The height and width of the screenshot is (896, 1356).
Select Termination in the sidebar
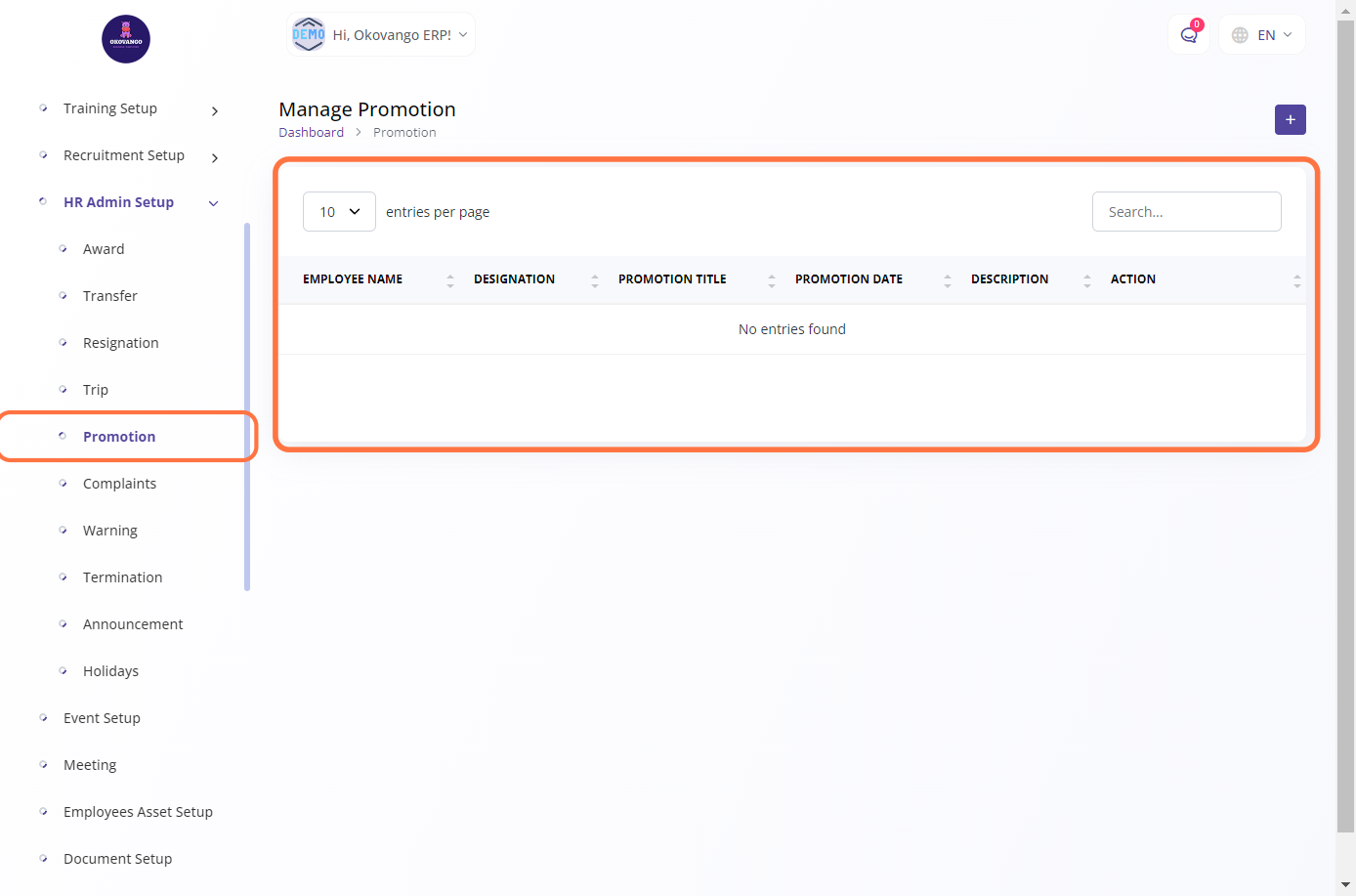[122, 577]
